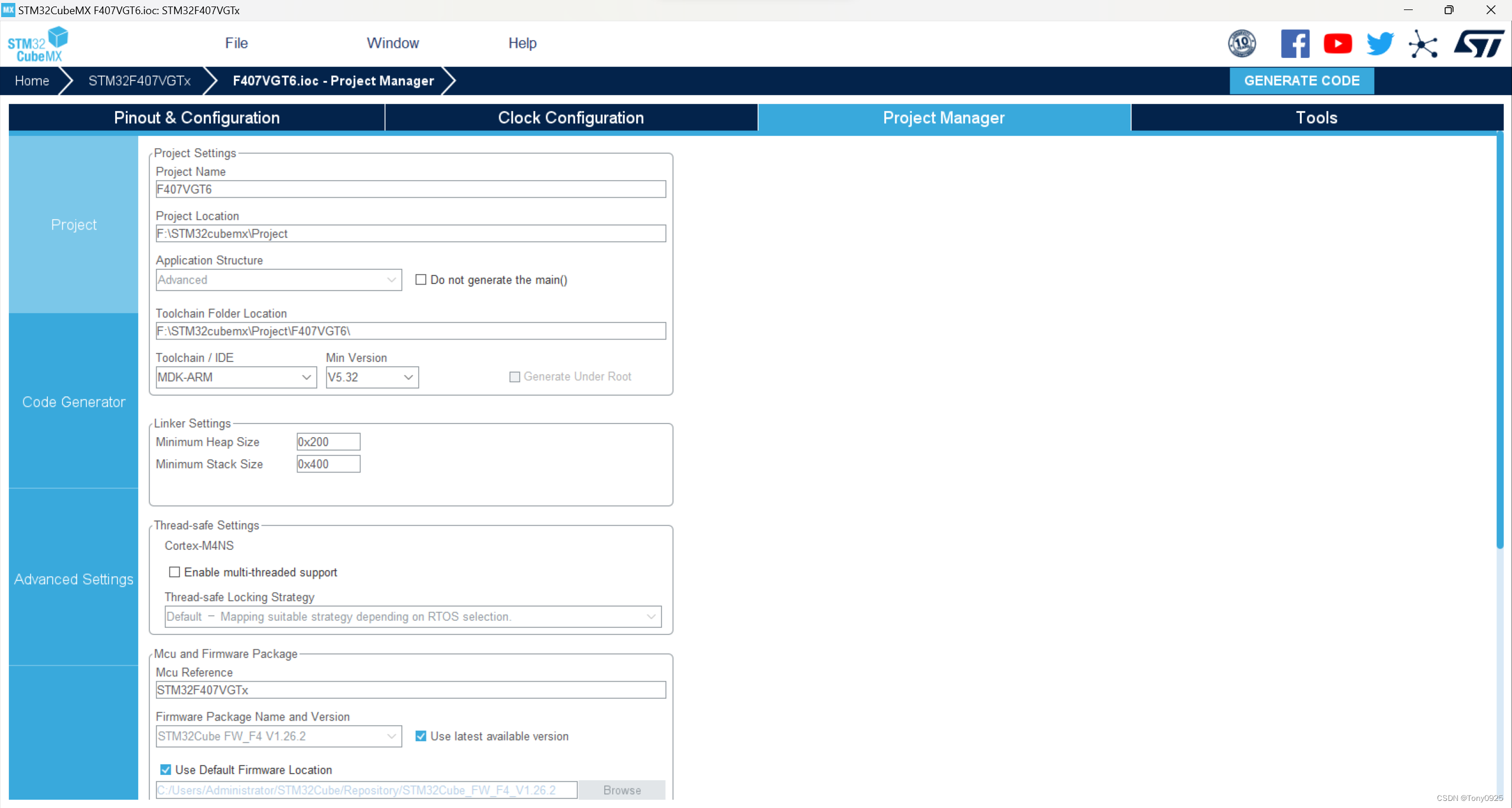This screenshot has height=808, width=1512.
Task: Open the Application Structure dropdown
Action: tap(279, 280)
